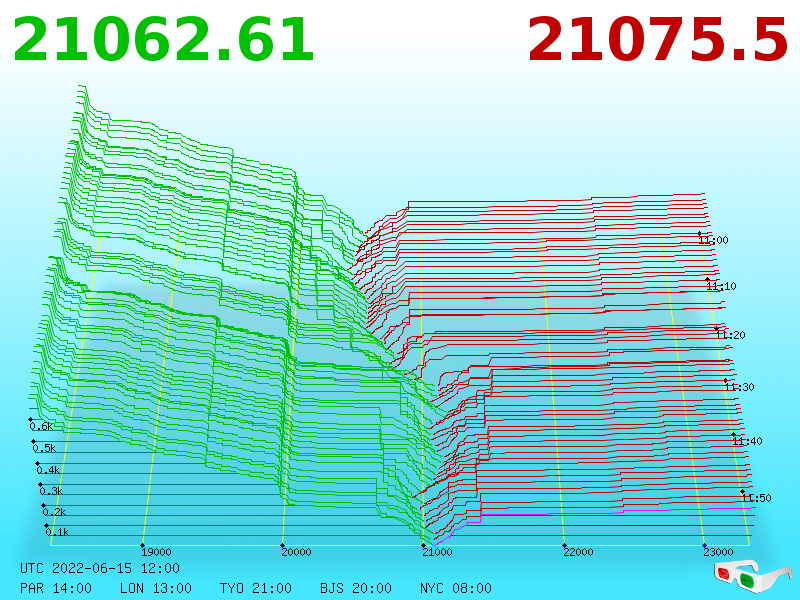The height and width of the screenshot is (600, 800).
Task: Click the 23000 price axis label
Action: [718, 552]
